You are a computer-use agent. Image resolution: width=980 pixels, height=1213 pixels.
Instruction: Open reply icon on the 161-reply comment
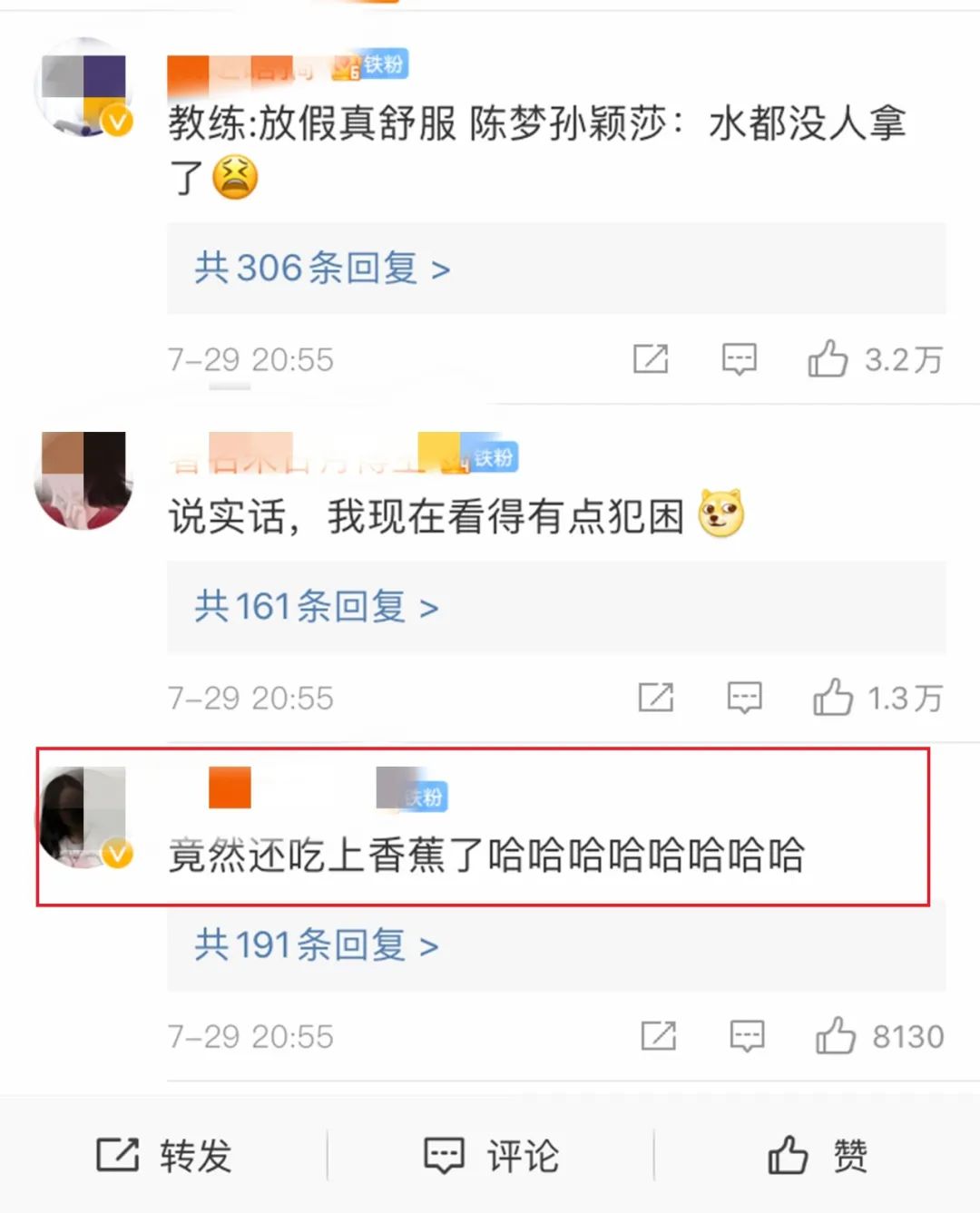click(745, 699)
